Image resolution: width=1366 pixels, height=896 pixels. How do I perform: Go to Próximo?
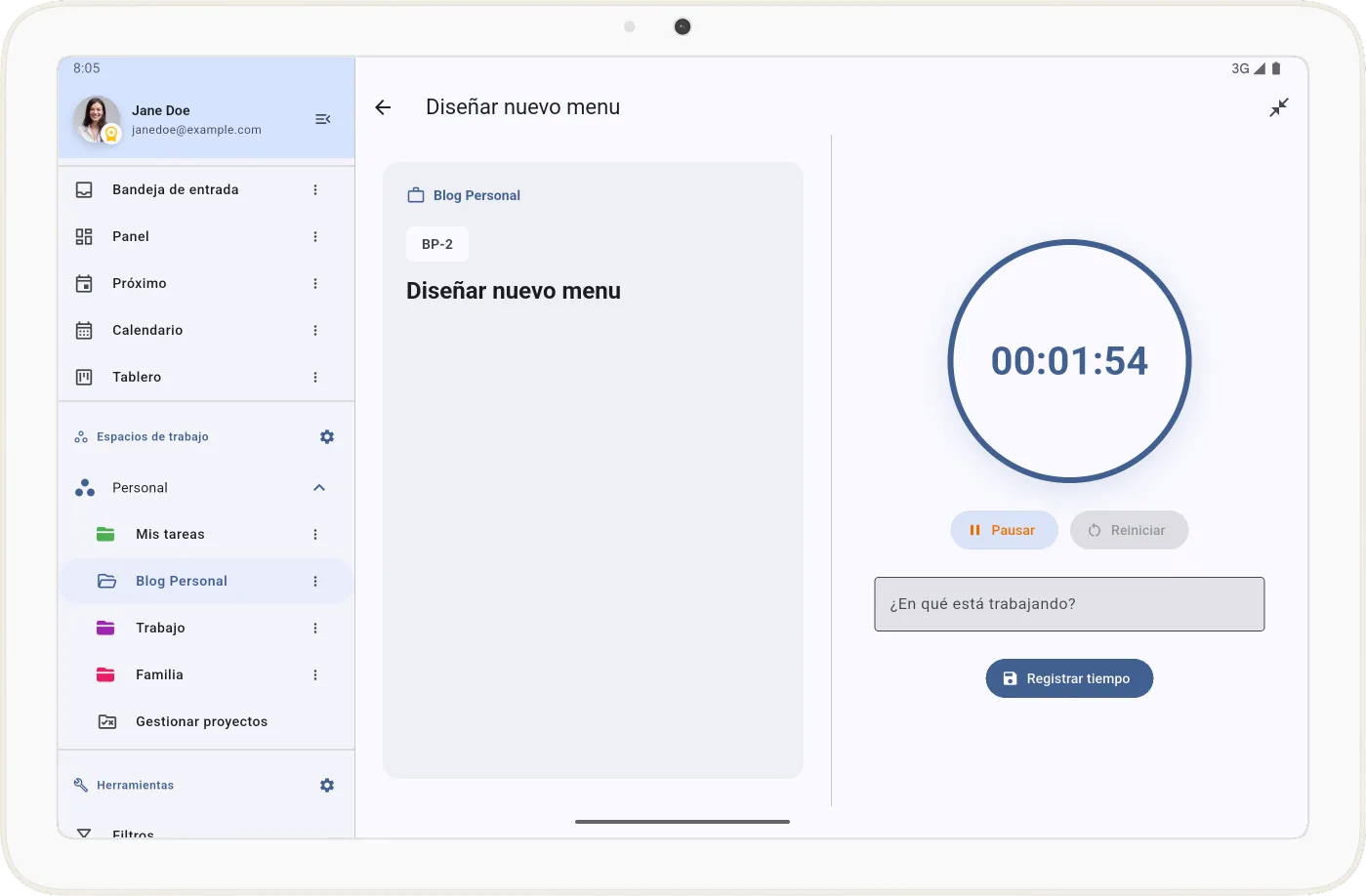coord(206,283)
